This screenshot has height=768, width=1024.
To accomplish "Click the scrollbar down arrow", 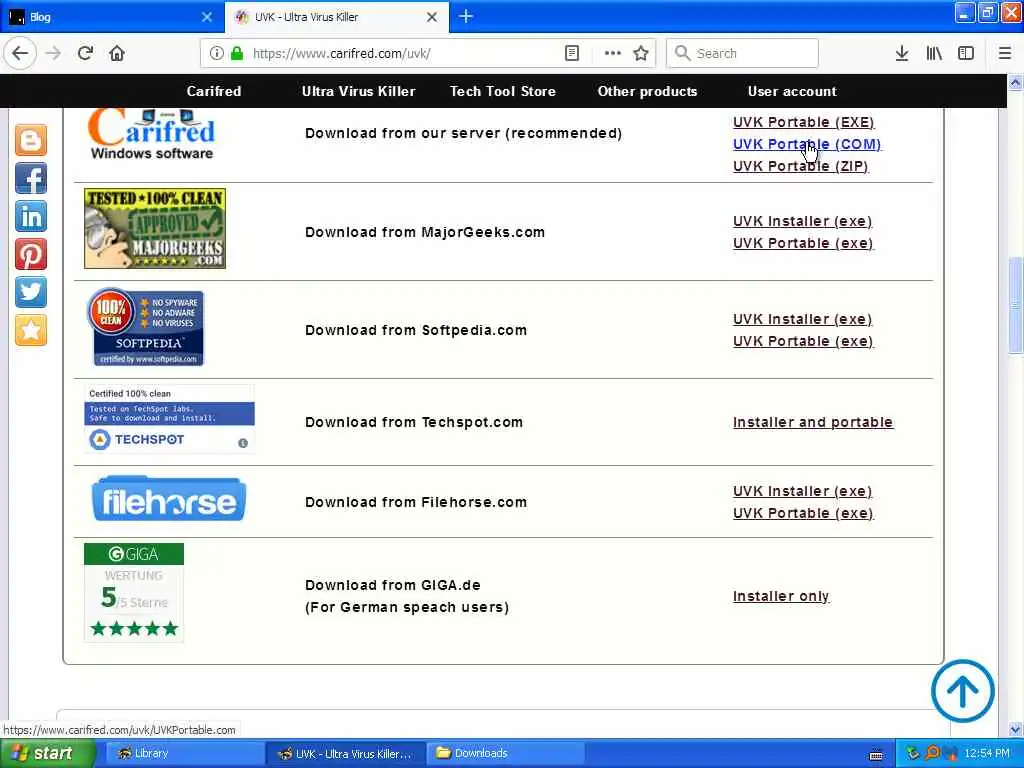I will [x=1015, y=729].
